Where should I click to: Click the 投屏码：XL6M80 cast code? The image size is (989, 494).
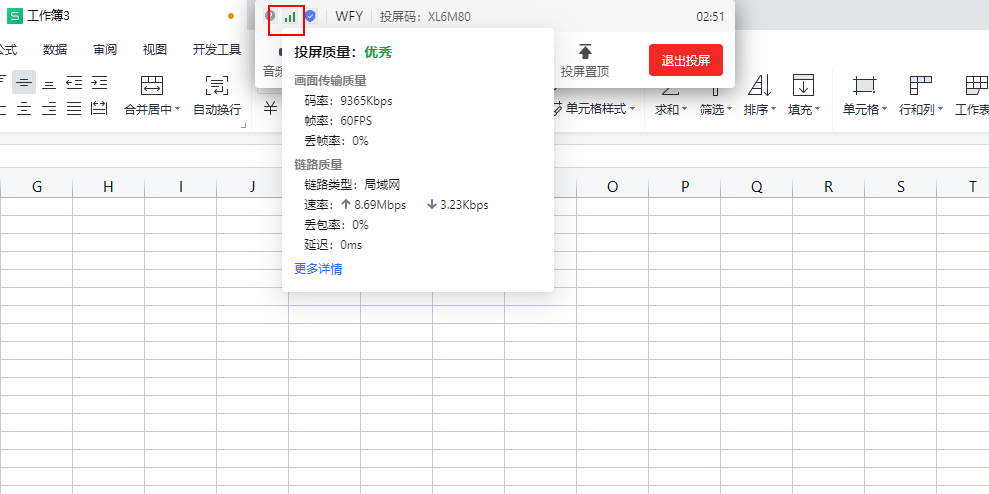click(425, 16)
